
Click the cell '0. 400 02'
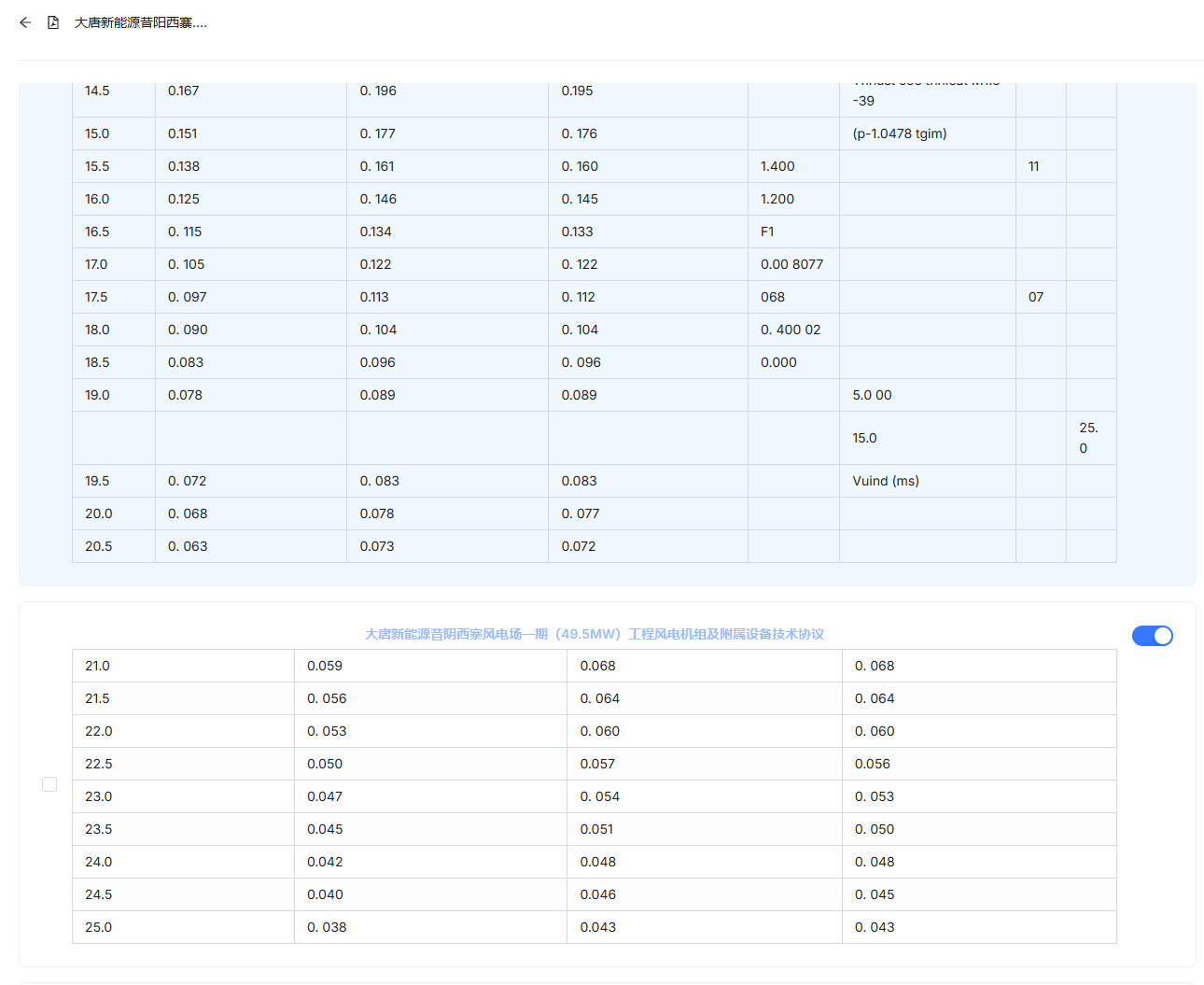click(x=793, y=330)
